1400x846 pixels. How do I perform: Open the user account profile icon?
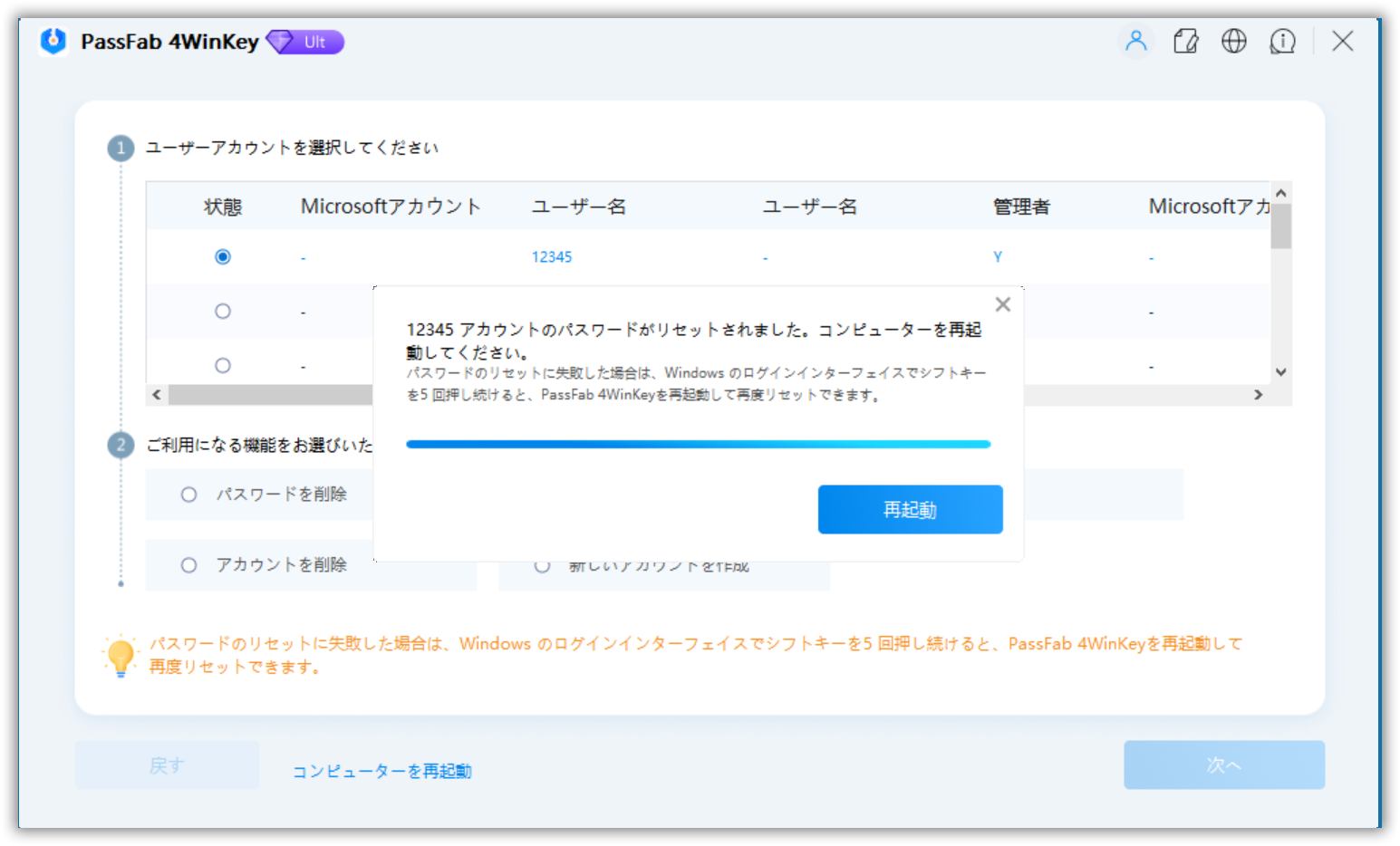1135,41
